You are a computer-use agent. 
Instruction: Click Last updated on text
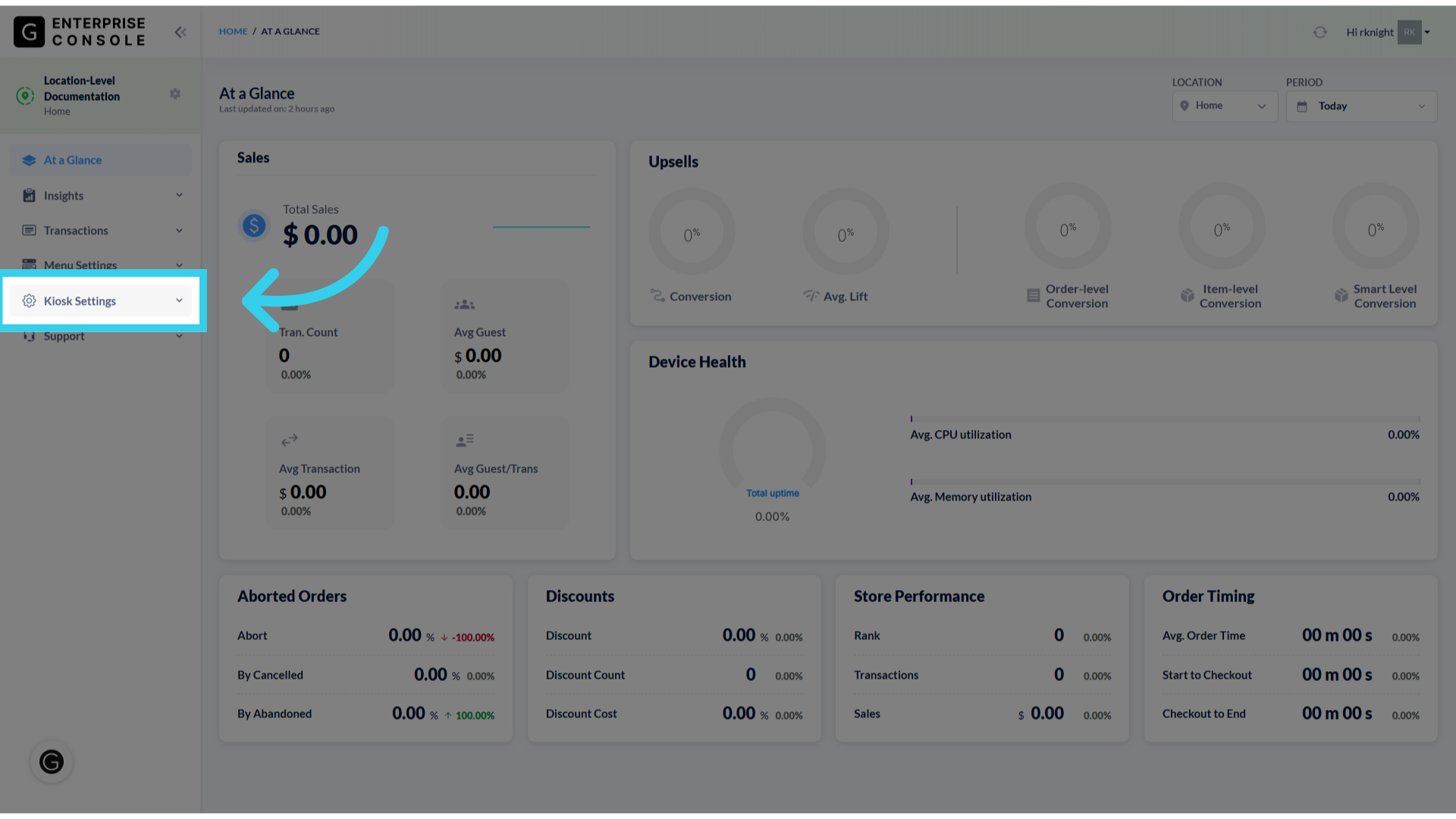point(277,109)
